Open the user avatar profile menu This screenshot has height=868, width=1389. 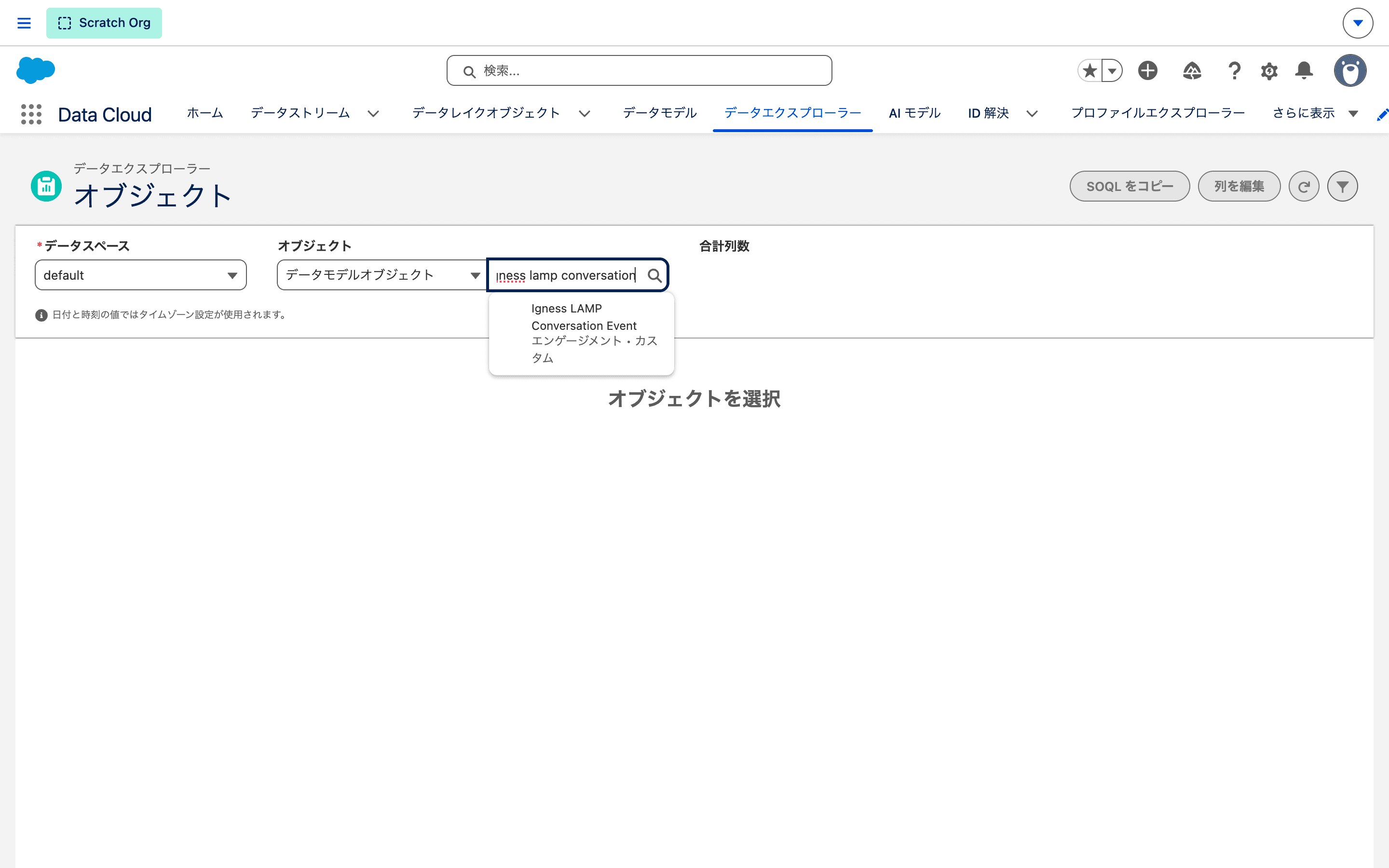click(x=1350, y=70)
